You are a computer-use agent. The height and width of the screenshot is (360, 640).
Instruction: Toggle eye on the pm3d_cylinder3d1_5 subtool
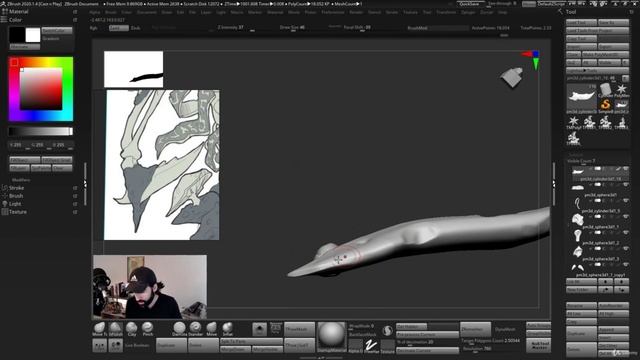coord(626,201)
